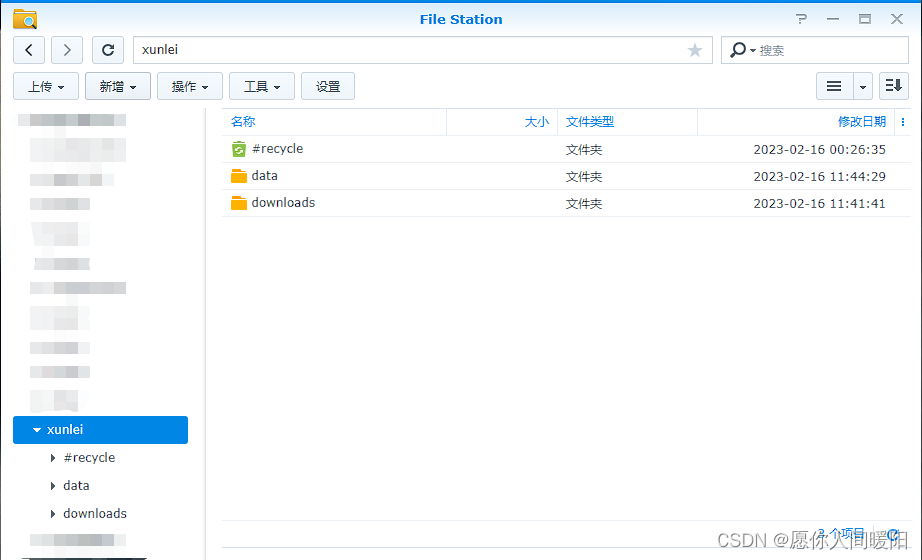Open the 上传 upload menu

(x=46, y=86)
